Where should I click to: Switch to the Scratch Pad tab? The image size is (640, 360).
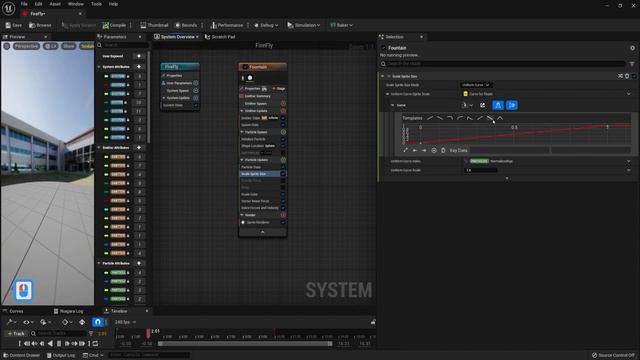coord(220,37)
